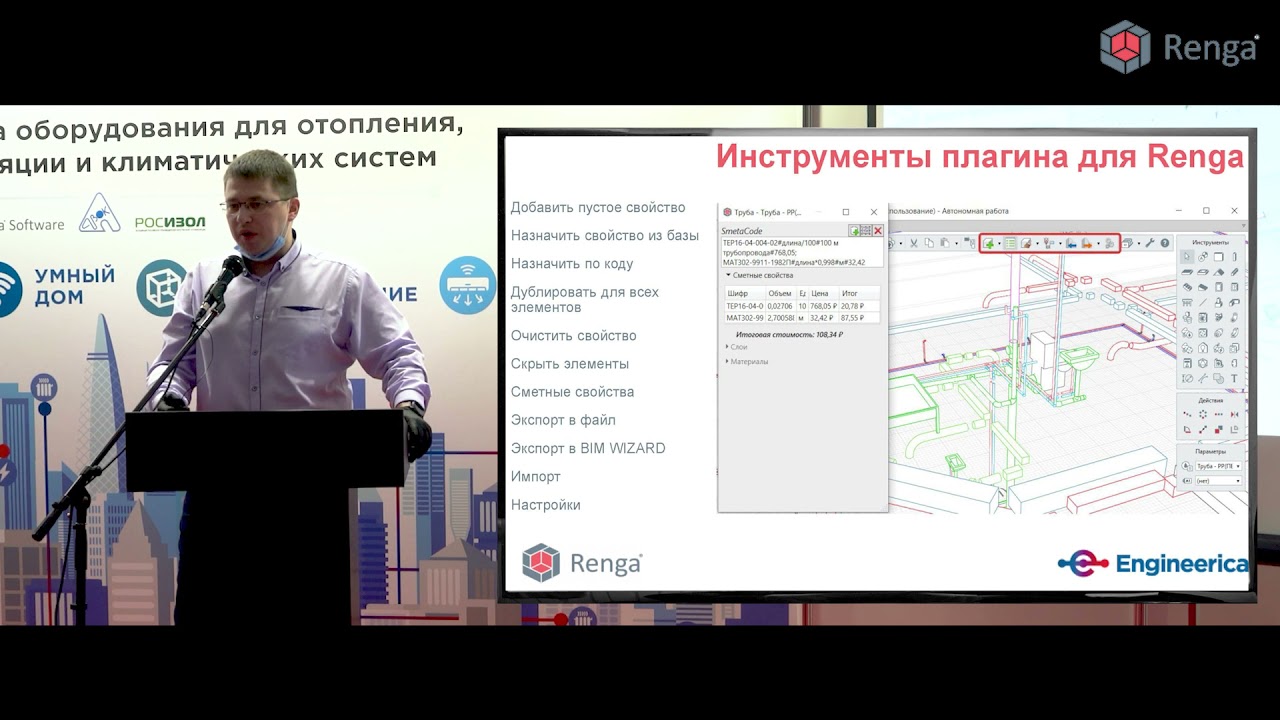Click the Сметные свойства slide list item

[x=572, y=392]
